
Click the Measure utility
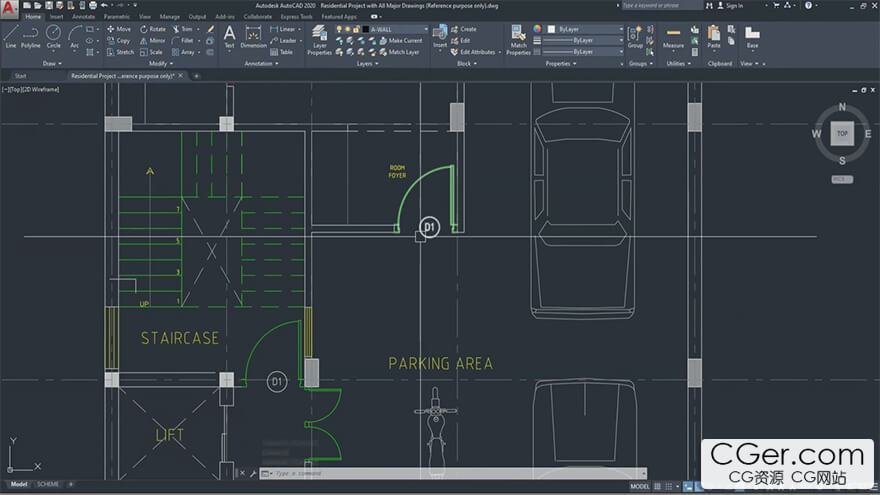(x=673, y=36)
